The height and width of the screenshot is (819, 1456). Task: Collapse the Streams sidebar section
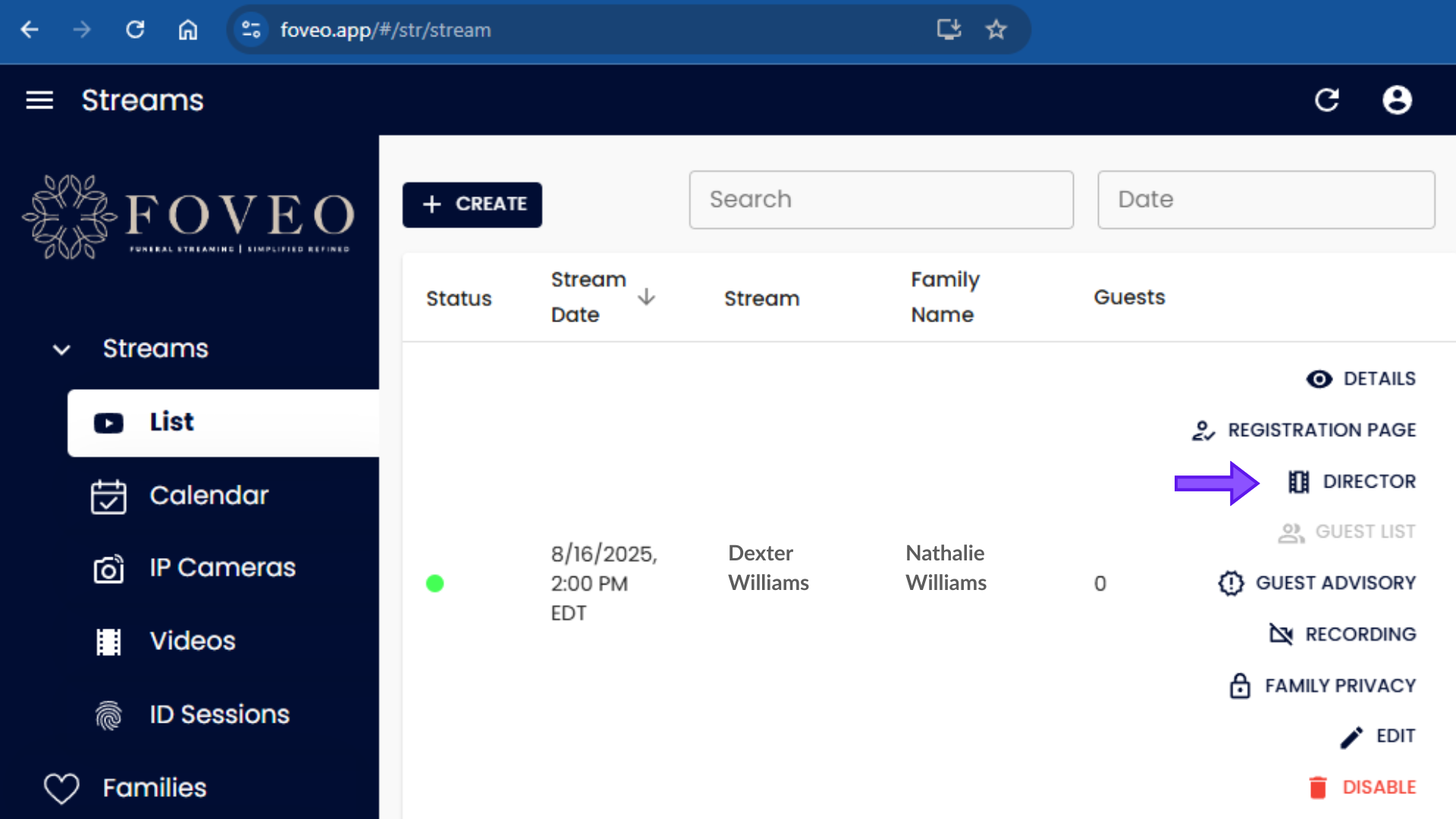61,349
